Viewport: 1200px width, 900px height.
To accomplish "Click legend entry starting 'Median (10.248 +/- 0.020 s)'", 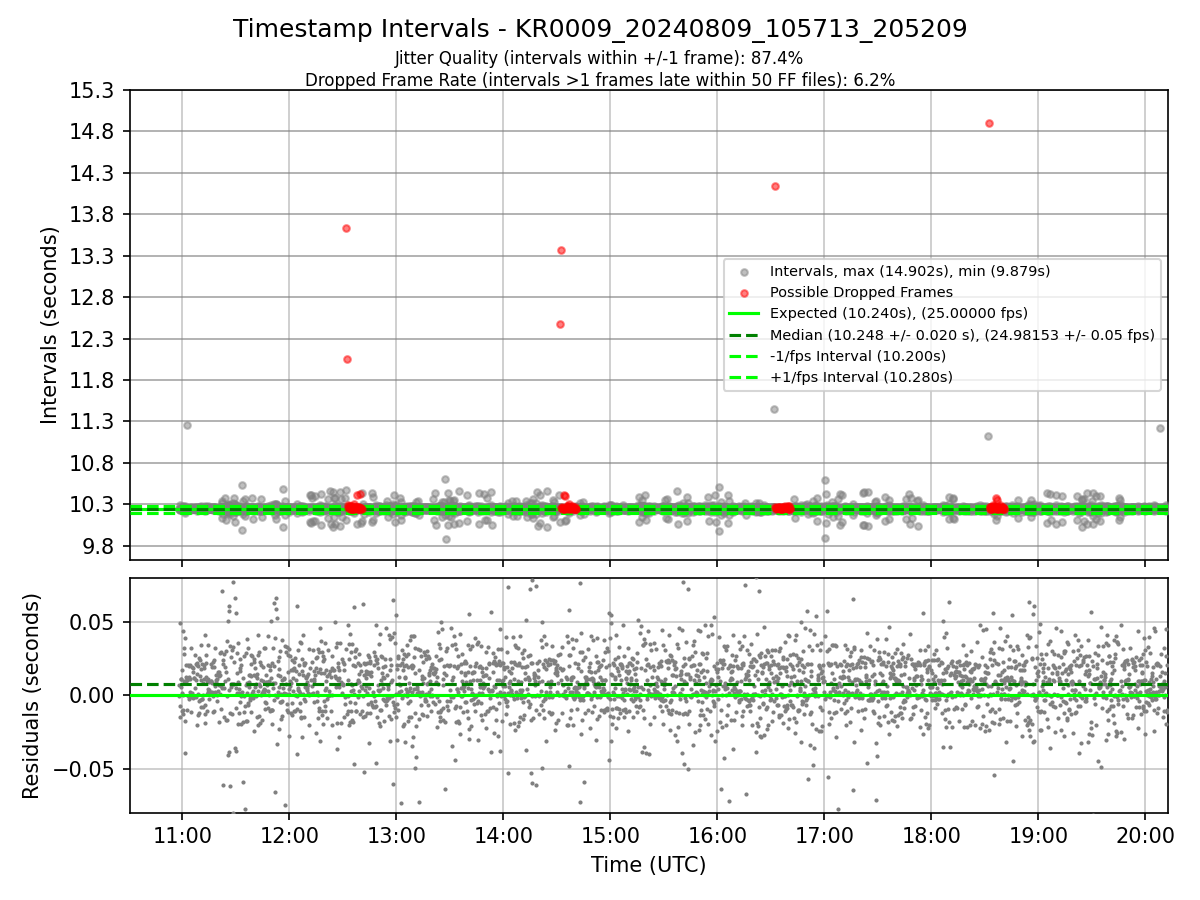I will pyautogui.click(x=962, y=335).
